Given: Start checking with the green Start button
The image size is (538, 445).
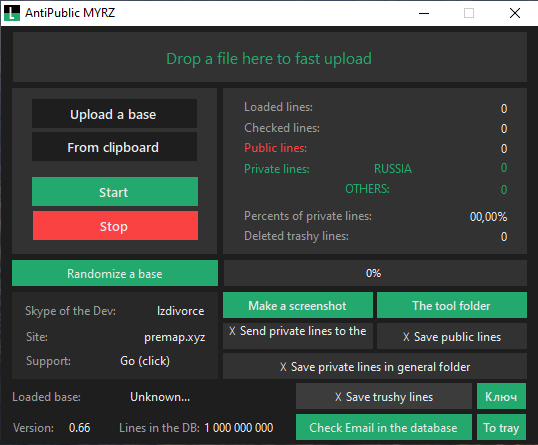Looking at the screenshot, I should click(115, 192).
